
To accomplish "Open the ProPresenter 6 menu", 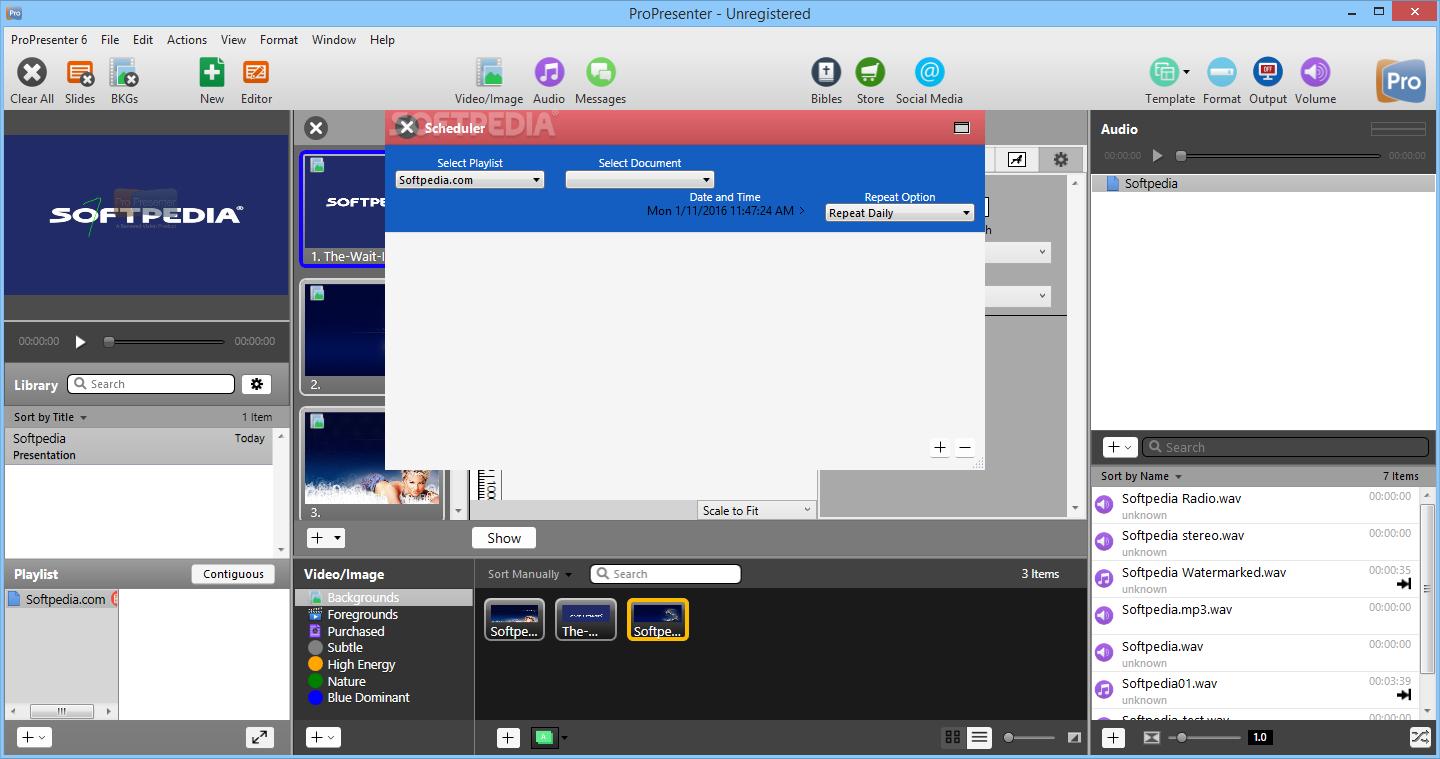I will pos(49,40).
